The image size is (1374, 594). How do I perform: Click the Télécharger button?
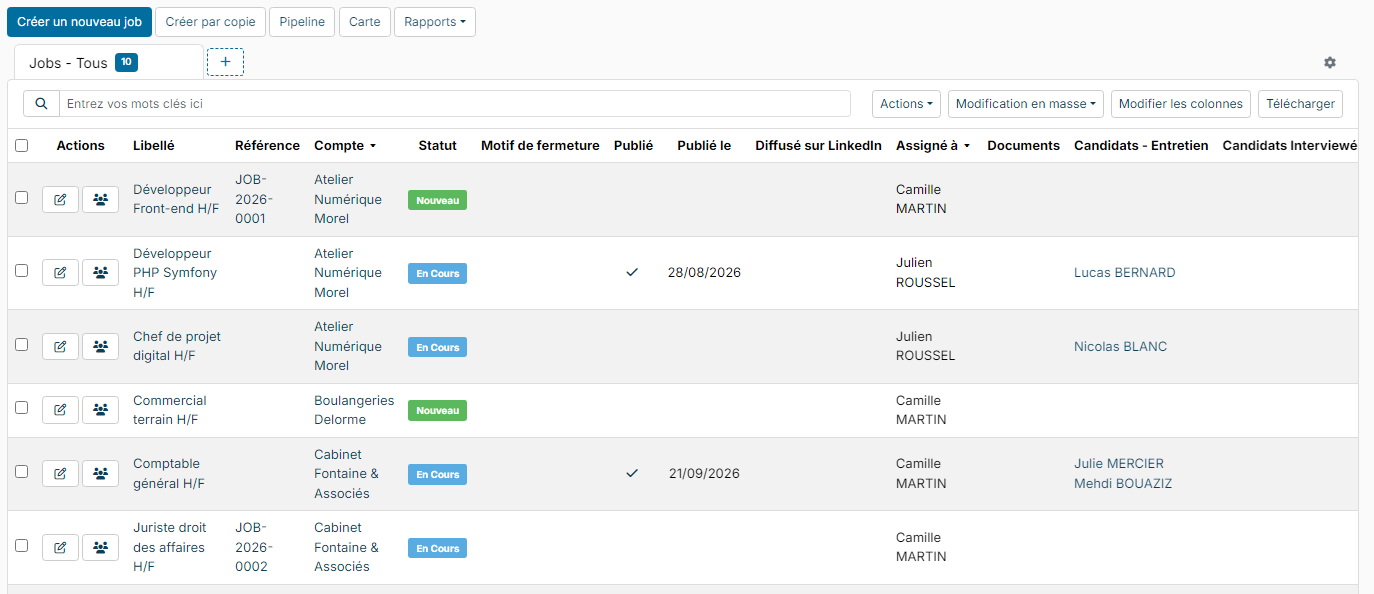click(x=1300, y=104)
